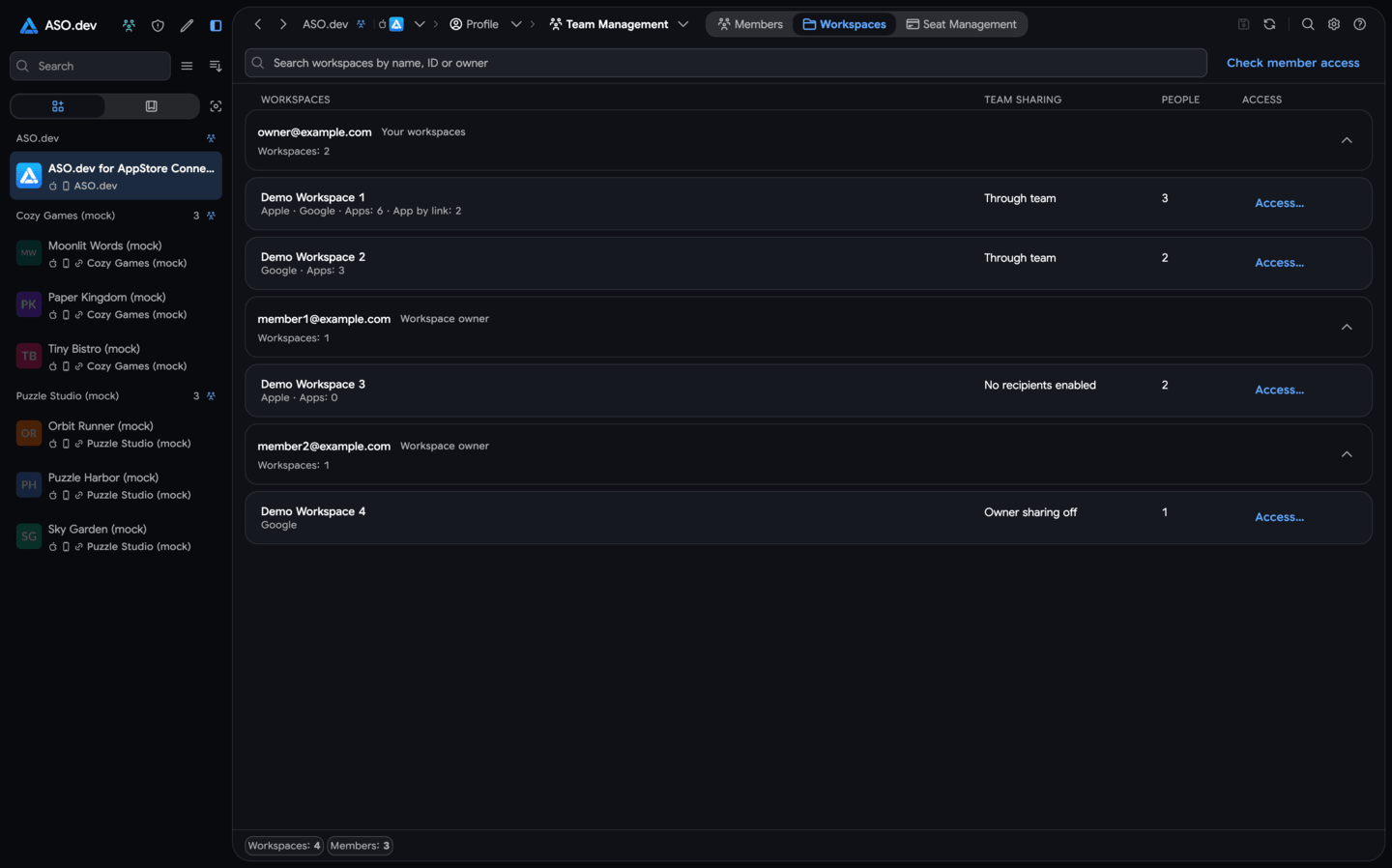1392x868 pixels.
Task: Open settings via the gear icon
Action: [1334, 24]
